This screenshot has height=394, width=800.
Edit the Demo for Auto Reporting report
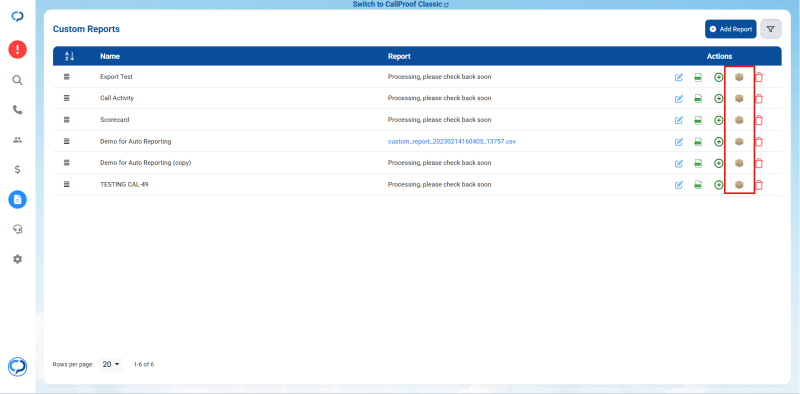[679, 142]
